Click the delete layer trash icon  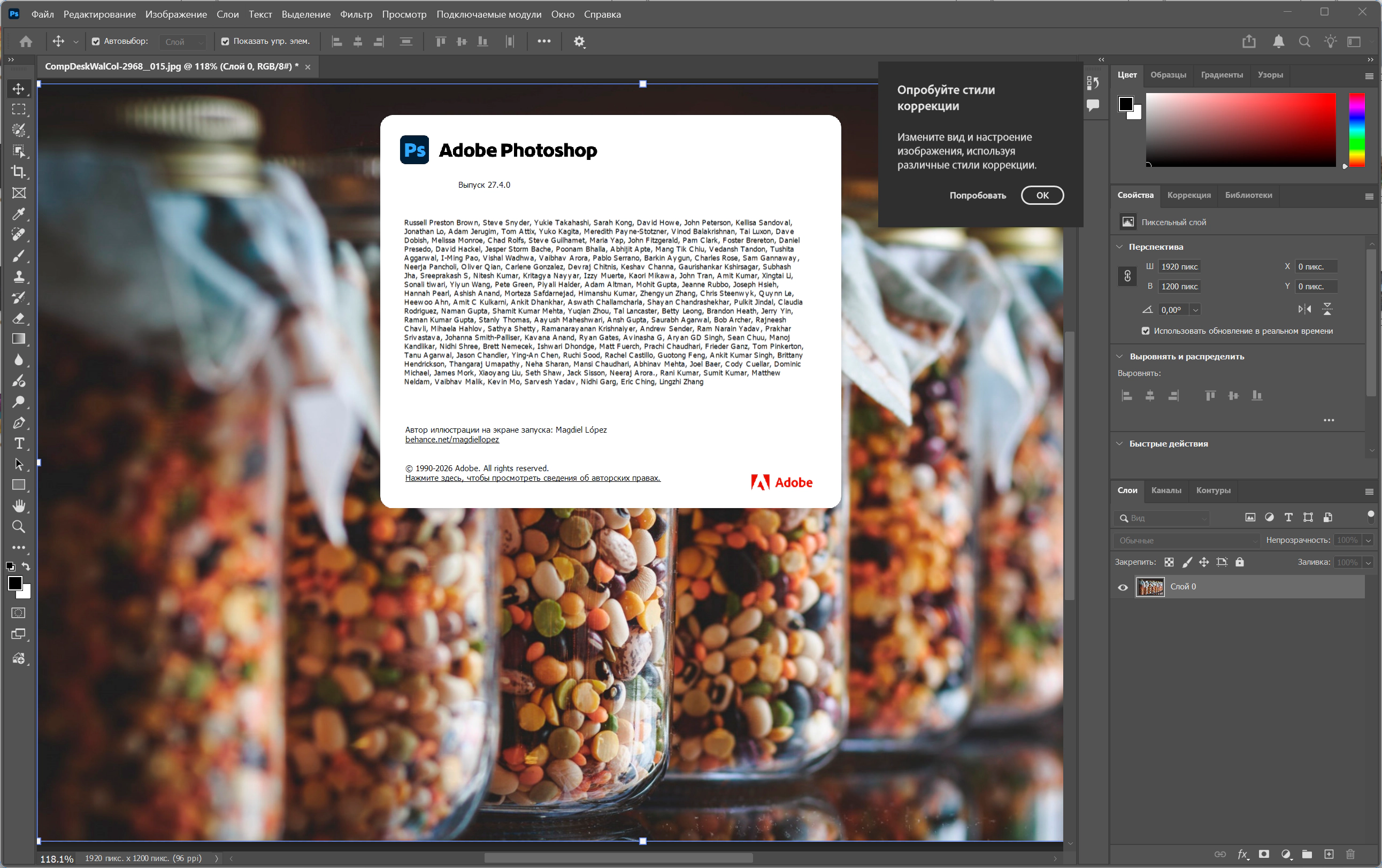click(1350, 854)
